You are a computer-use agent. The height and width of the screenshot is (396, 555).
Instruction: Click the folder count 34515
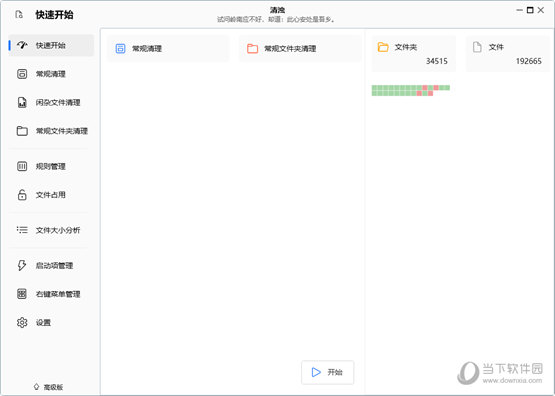(436, 61)
